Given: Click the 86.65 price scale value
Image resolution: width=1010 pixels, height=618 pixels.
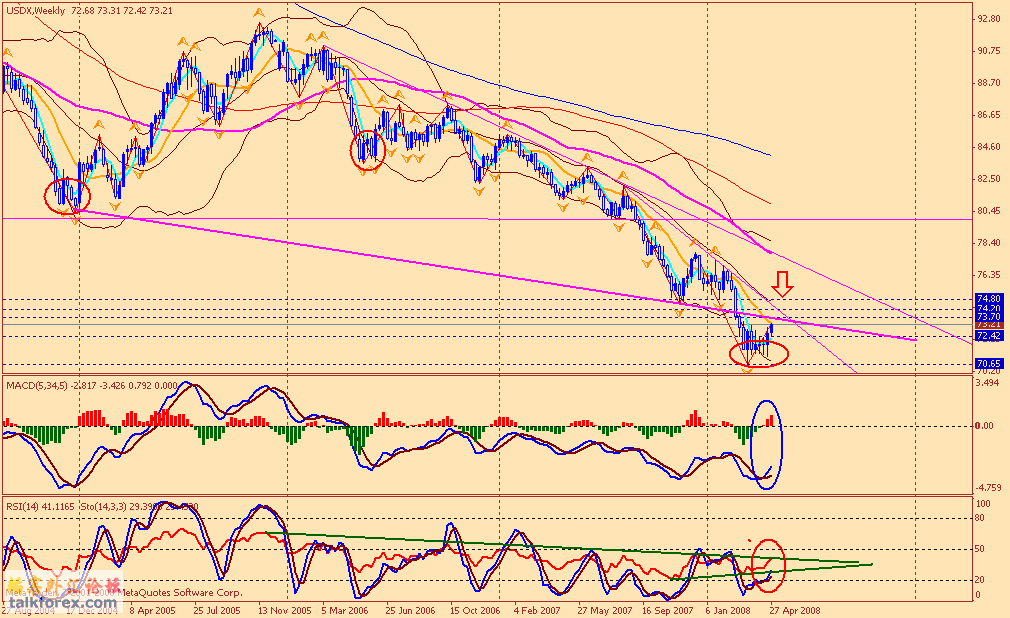Looking at the screenshot, I should click(x=989, y=115).
